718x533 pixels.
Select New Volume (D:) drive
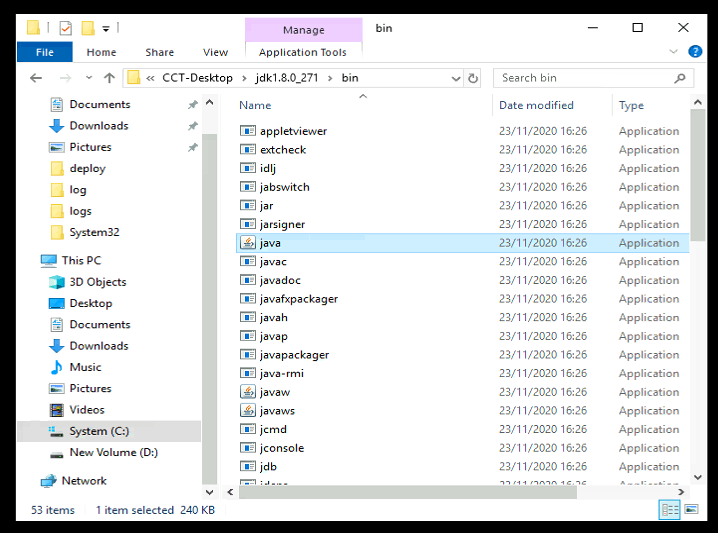(114, 452)
